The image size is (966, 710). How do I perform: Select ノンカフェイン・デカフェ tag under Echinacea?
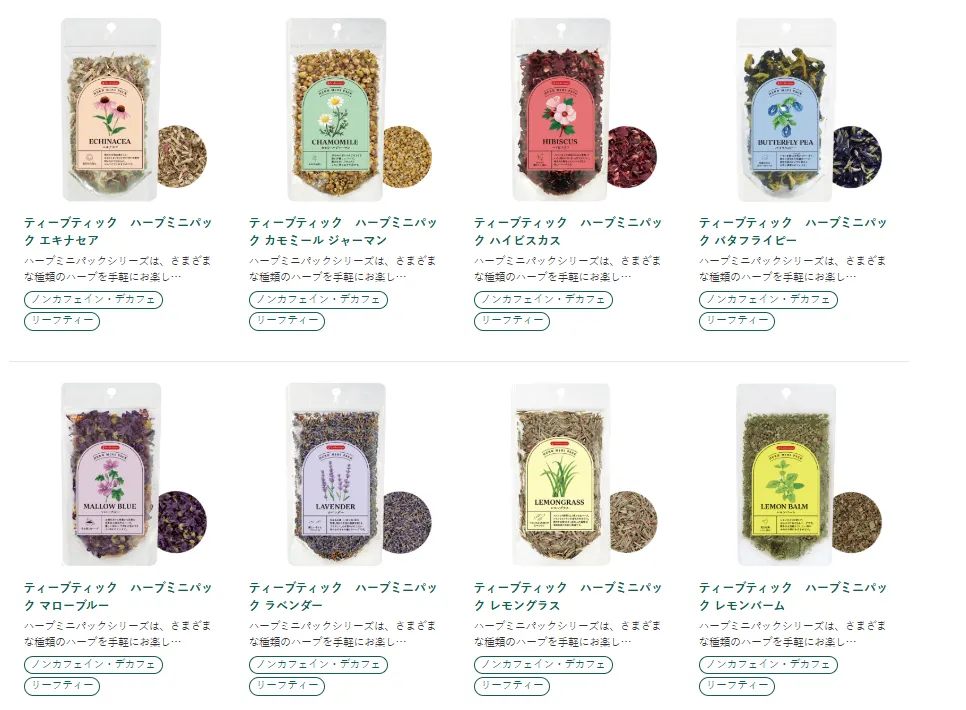tap(94, 300)
